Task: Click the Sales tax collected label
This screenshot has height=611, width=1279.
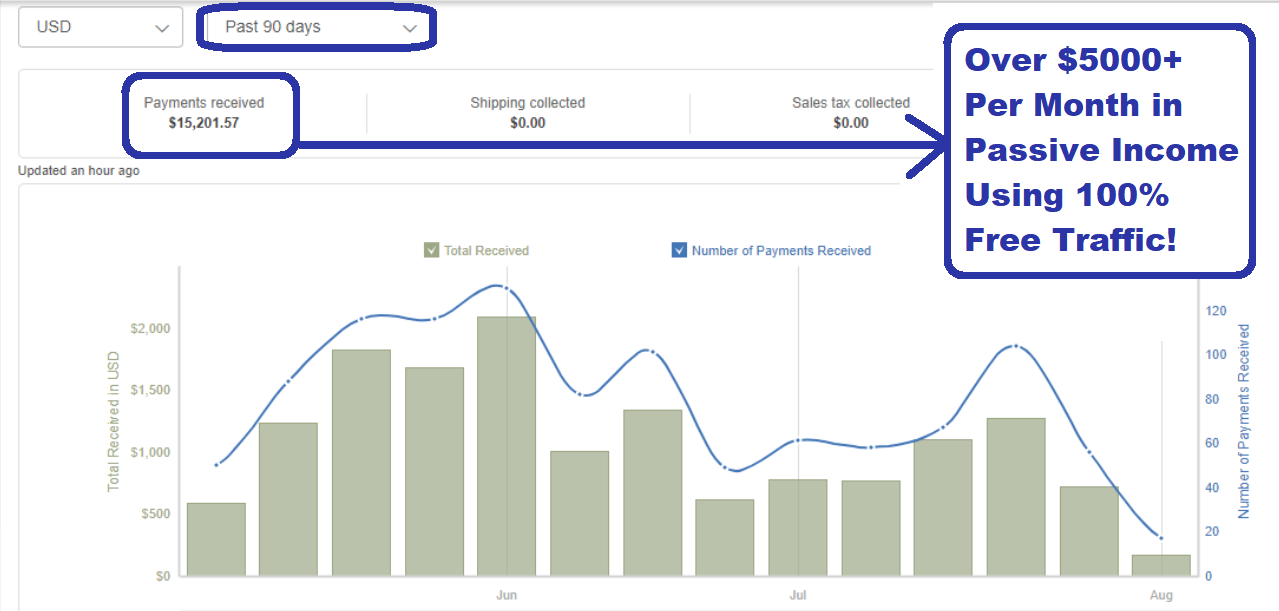Action: [x=851, y=103]
